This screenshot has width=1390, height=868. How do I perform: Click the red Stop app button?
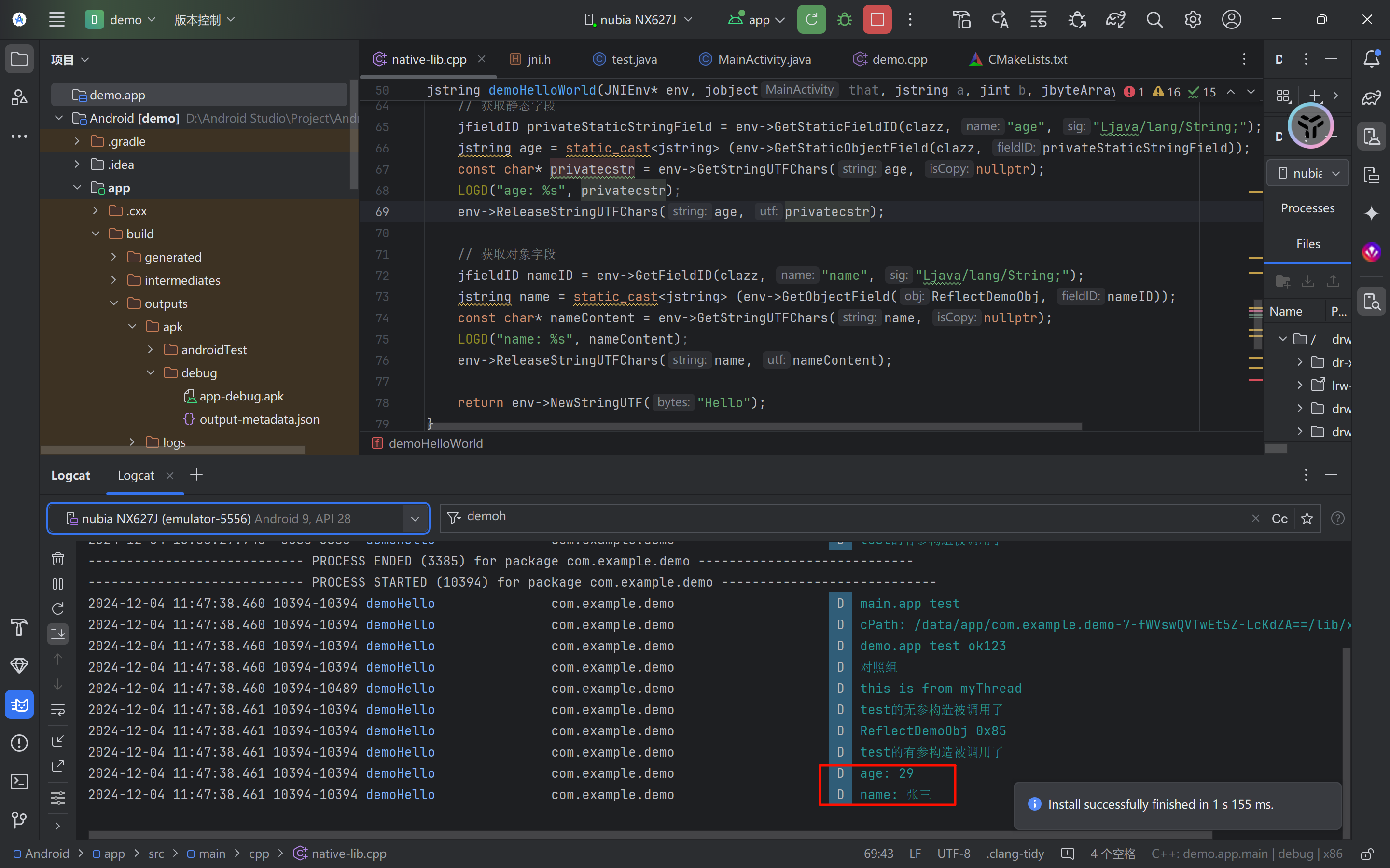click(x=877, y=19)
